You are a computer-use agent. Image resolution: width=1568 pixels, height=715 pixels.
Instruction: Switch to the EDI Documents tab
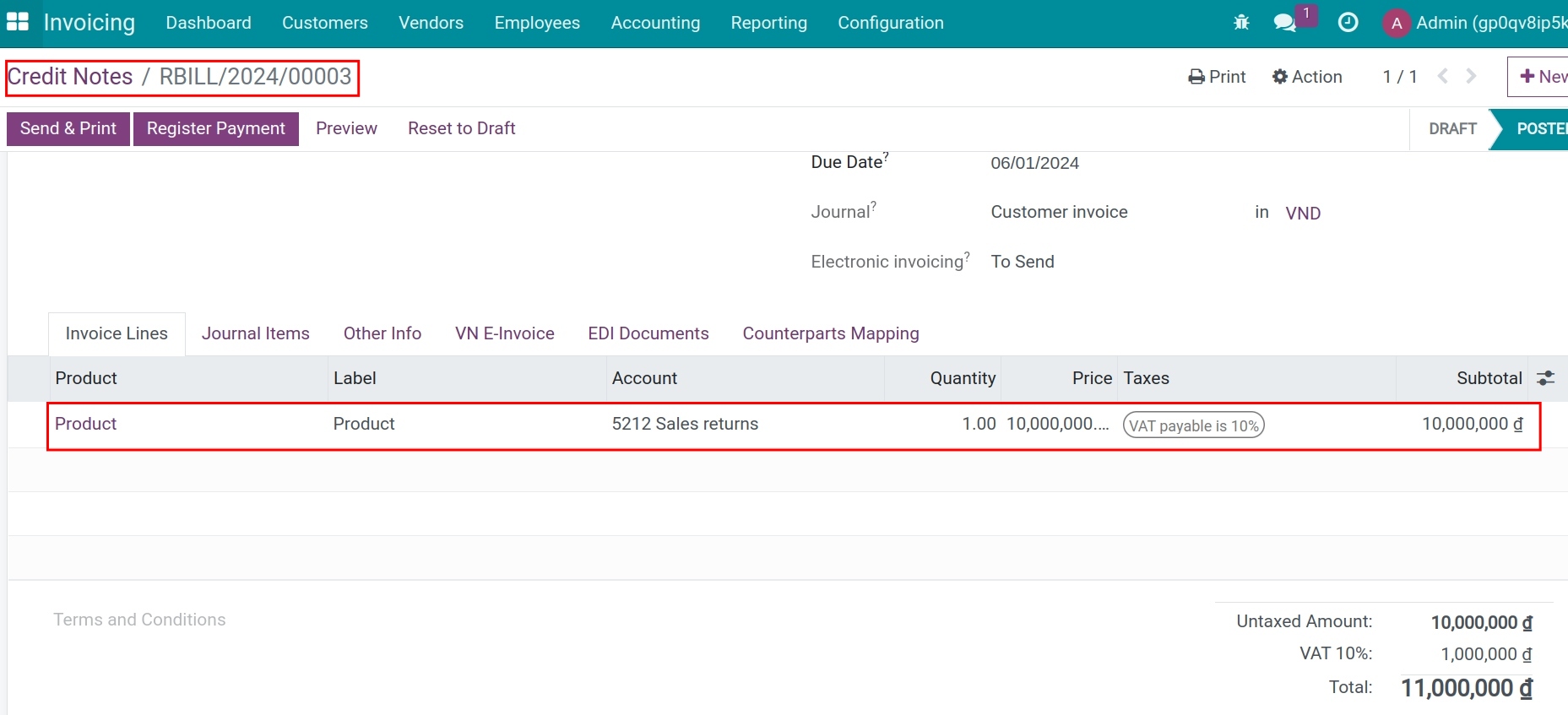(648, 333)
